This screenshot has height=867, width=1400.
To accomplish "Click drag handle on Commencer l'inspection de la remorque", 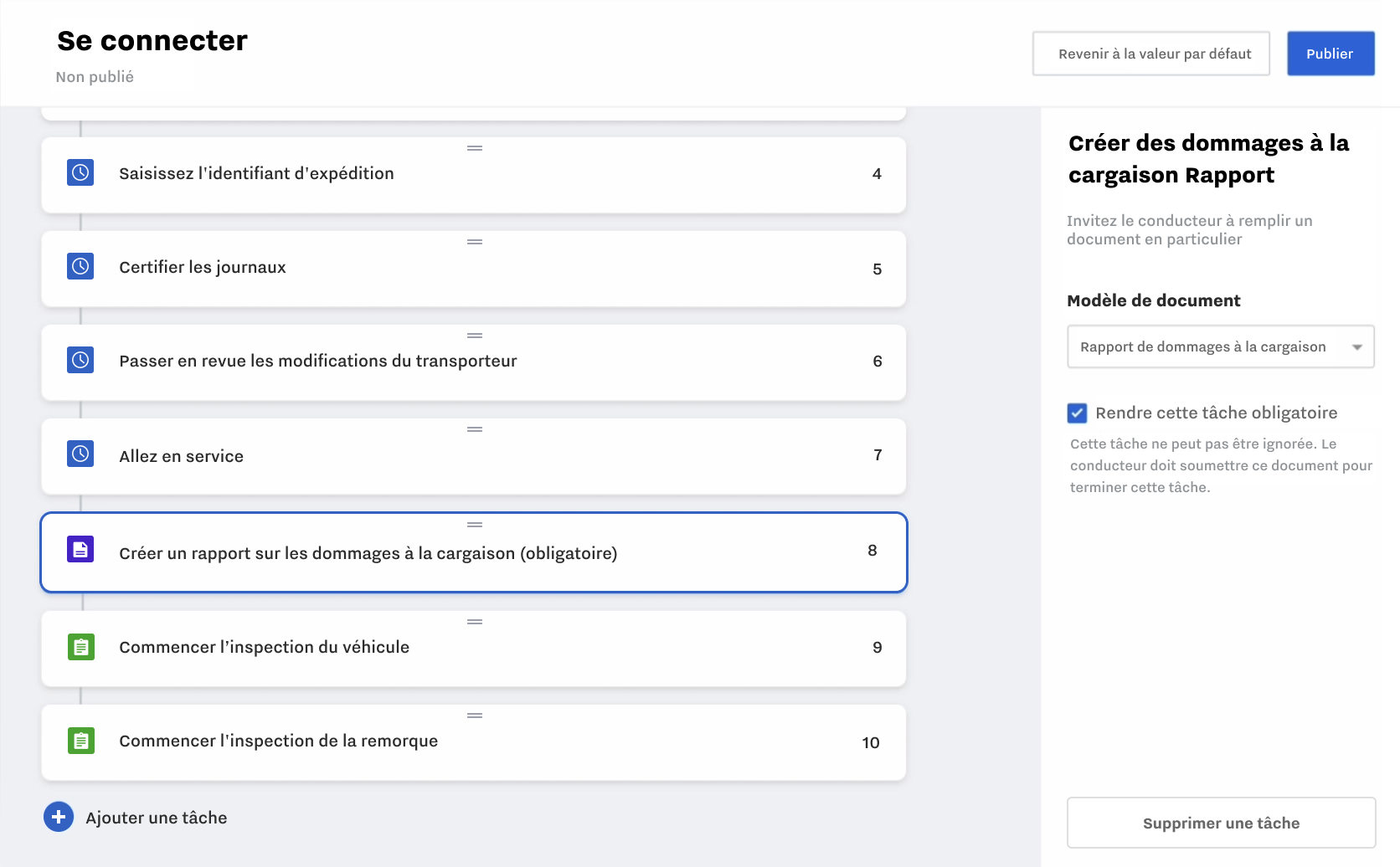I will point(475,716).
